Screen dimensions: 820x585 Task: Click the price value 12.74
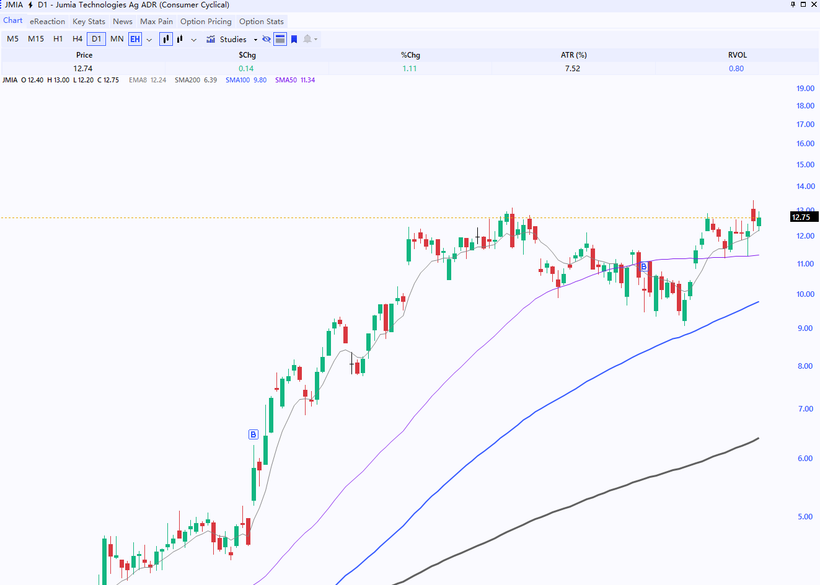(83, 68)
